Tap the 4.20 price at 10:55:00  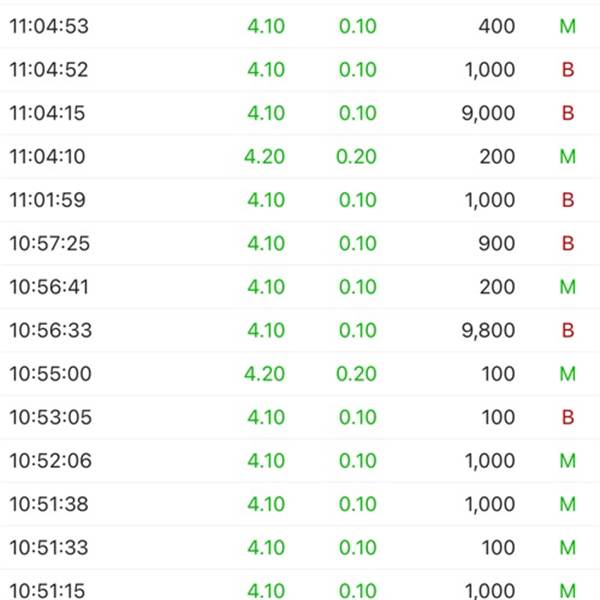click(264, 373)
